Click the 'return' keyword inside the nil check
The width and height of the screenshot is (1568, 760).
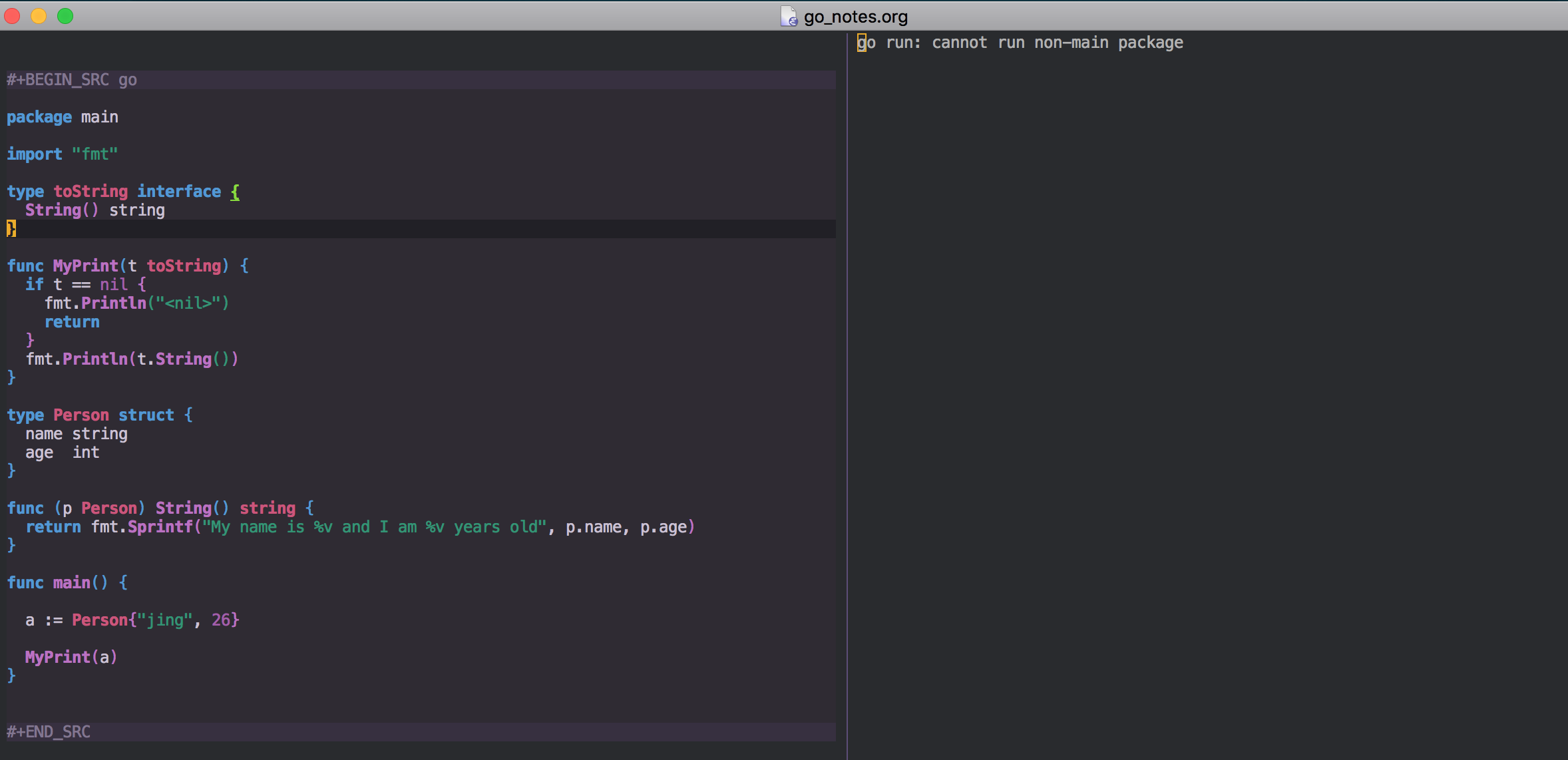(x=72, y=322)
